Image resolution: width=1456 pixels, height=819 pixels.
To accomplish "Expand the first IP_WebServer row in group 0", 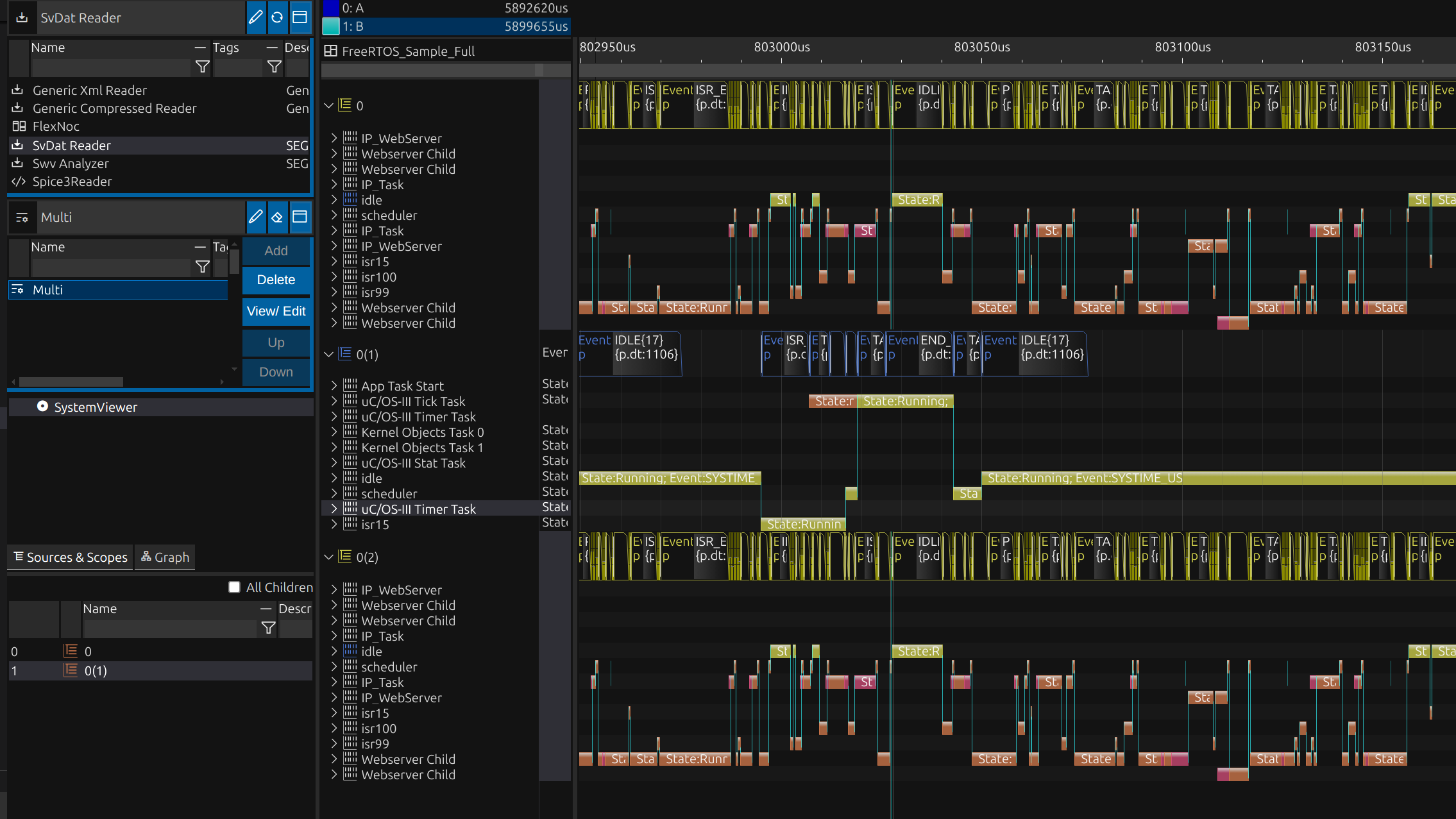I will coord(334,138).
